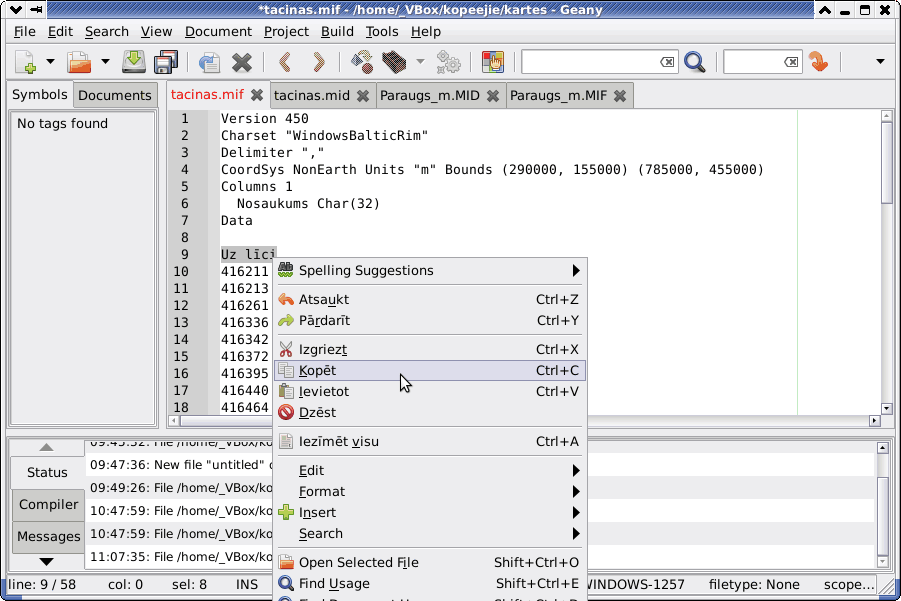Viewport: 901px width, 601px height.
Task: Open the Build menu
Action: coord(337,32)
